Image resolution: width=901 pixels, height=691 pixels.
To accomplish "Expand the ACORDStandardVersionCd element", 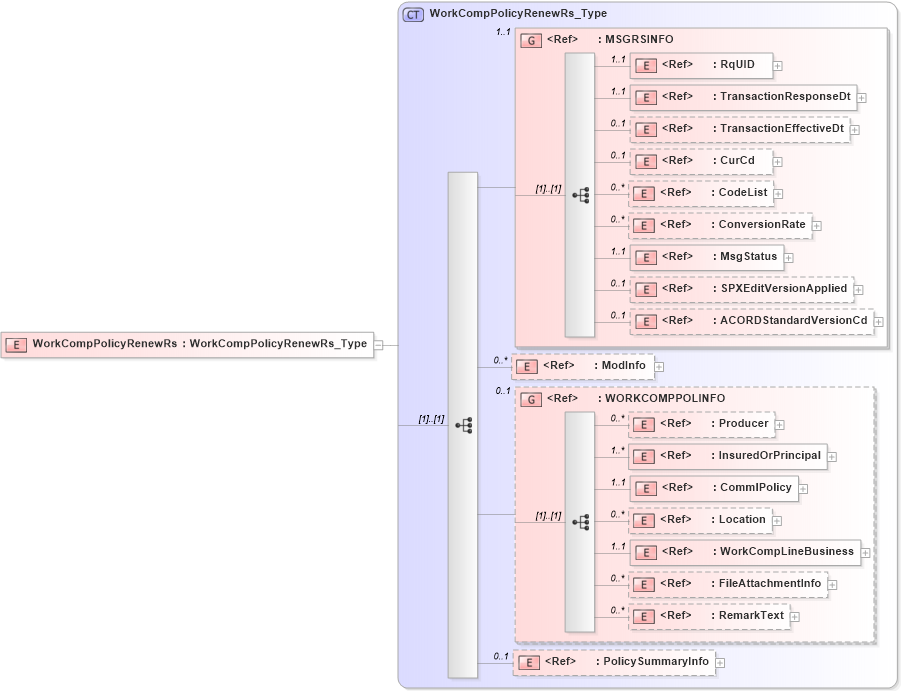I will tap(878, 320).
